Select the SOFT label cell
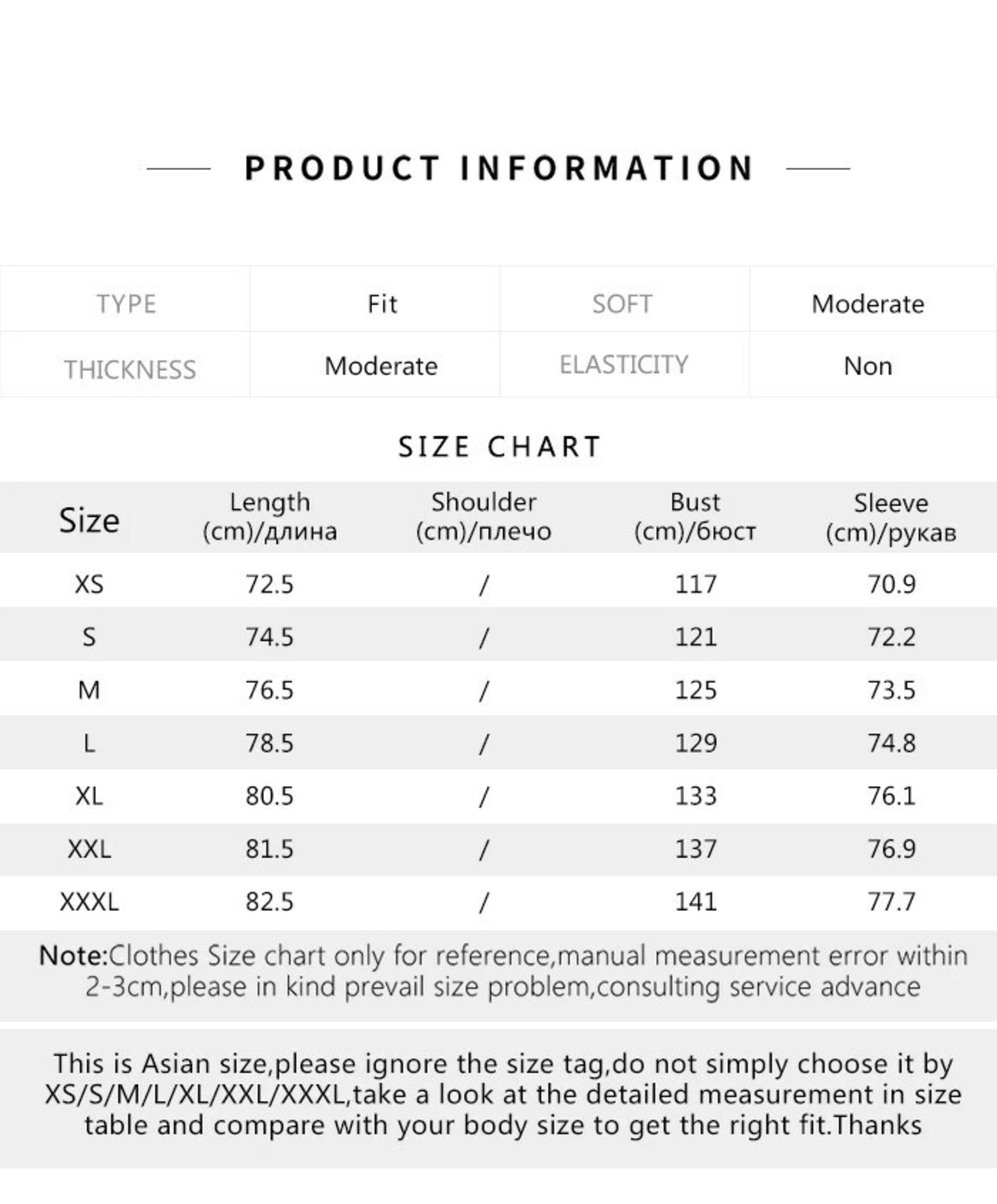 click(622, 303)
